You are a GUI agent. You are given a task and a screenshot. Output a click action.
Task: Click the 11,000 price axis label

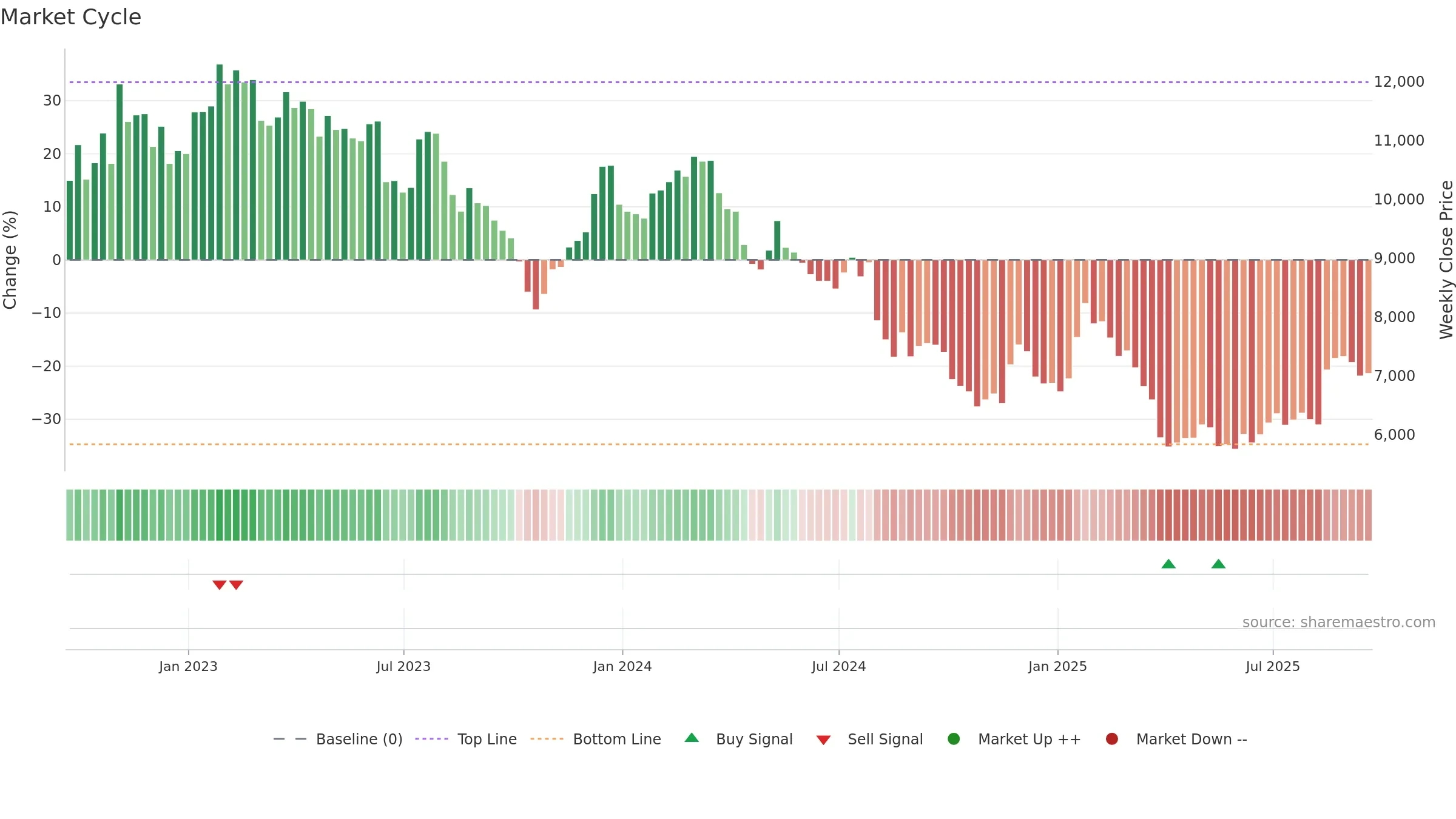[x=1399, y=141]
